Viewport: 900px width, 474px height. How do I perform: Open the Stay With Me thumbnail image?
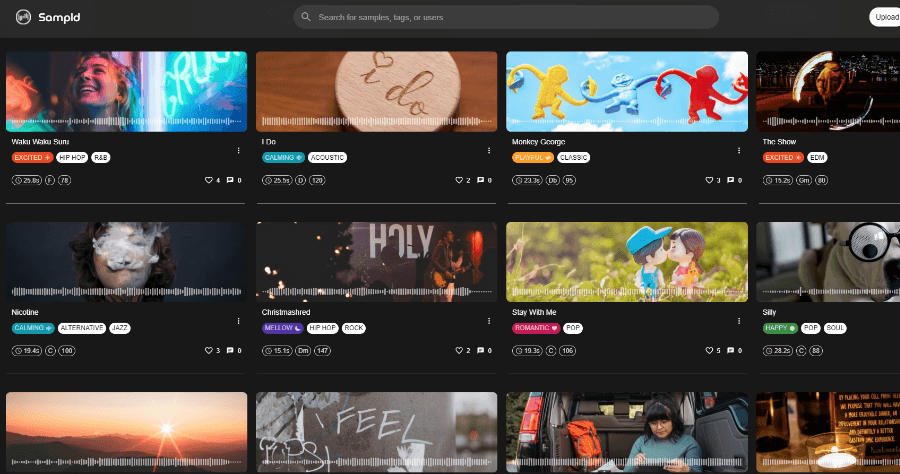point(627,262)
